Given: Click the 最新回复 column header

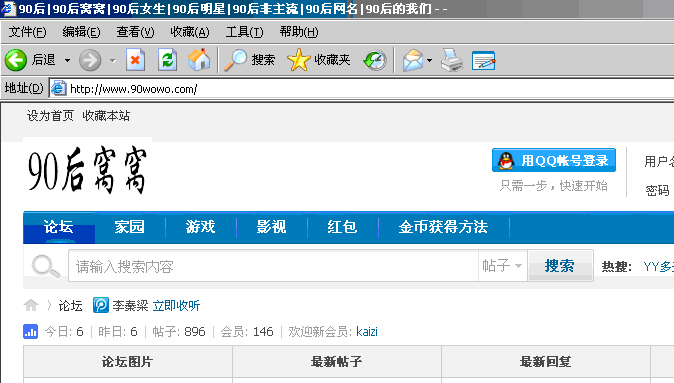Looking at the screenshot, I should click(546, 362).
